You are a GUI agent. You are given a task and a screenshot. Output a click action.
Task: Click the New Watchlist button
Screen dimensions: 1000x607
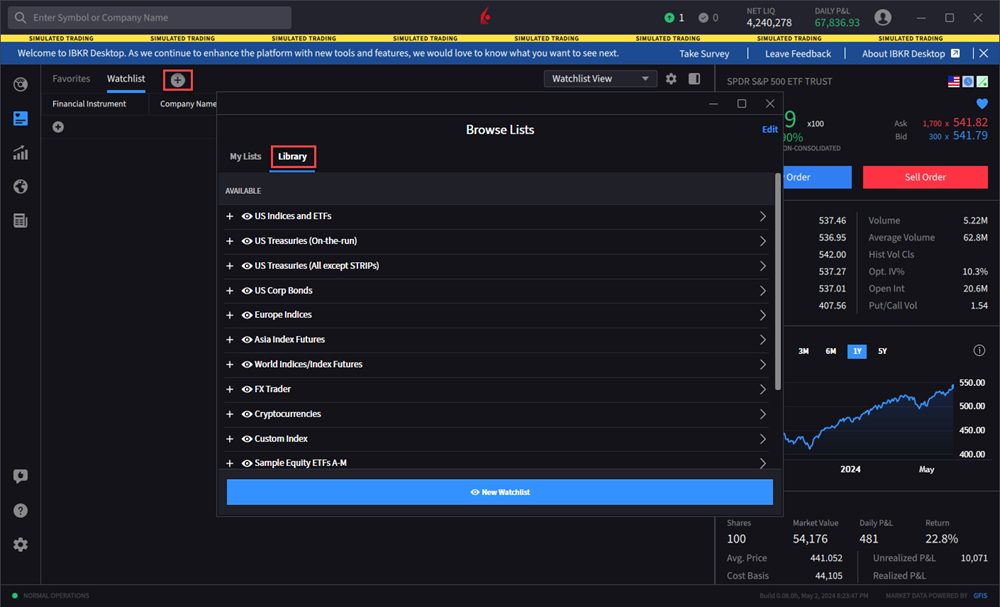500,492
